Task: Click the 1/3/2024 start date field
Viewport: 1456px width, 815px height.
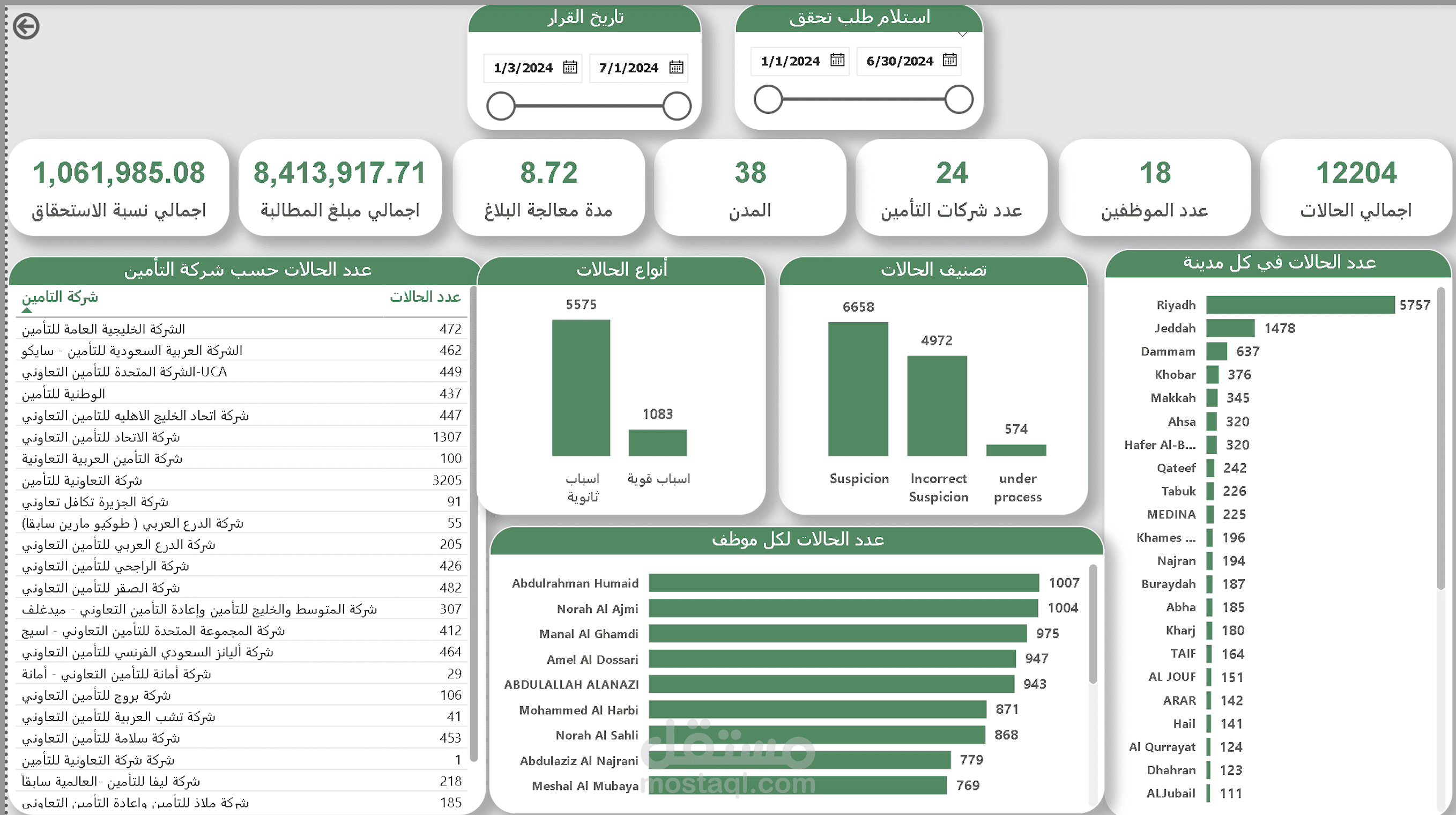Action: click(523, 69)
